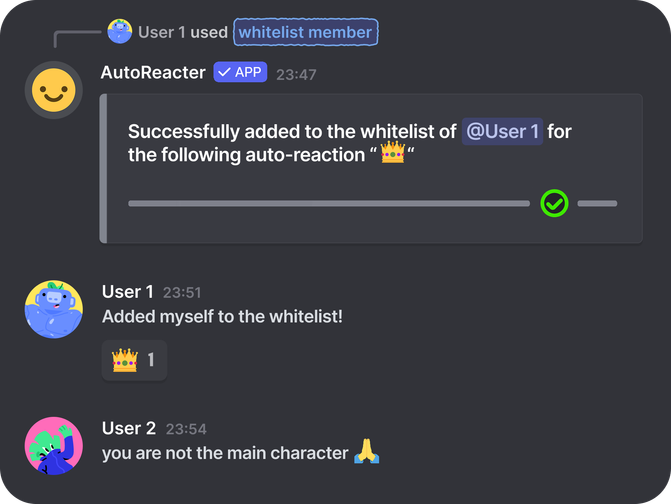This screenshot has width=671, height=504.
Task: Click the folded hands emoji in User 2's message
Action: coord(367,453)
